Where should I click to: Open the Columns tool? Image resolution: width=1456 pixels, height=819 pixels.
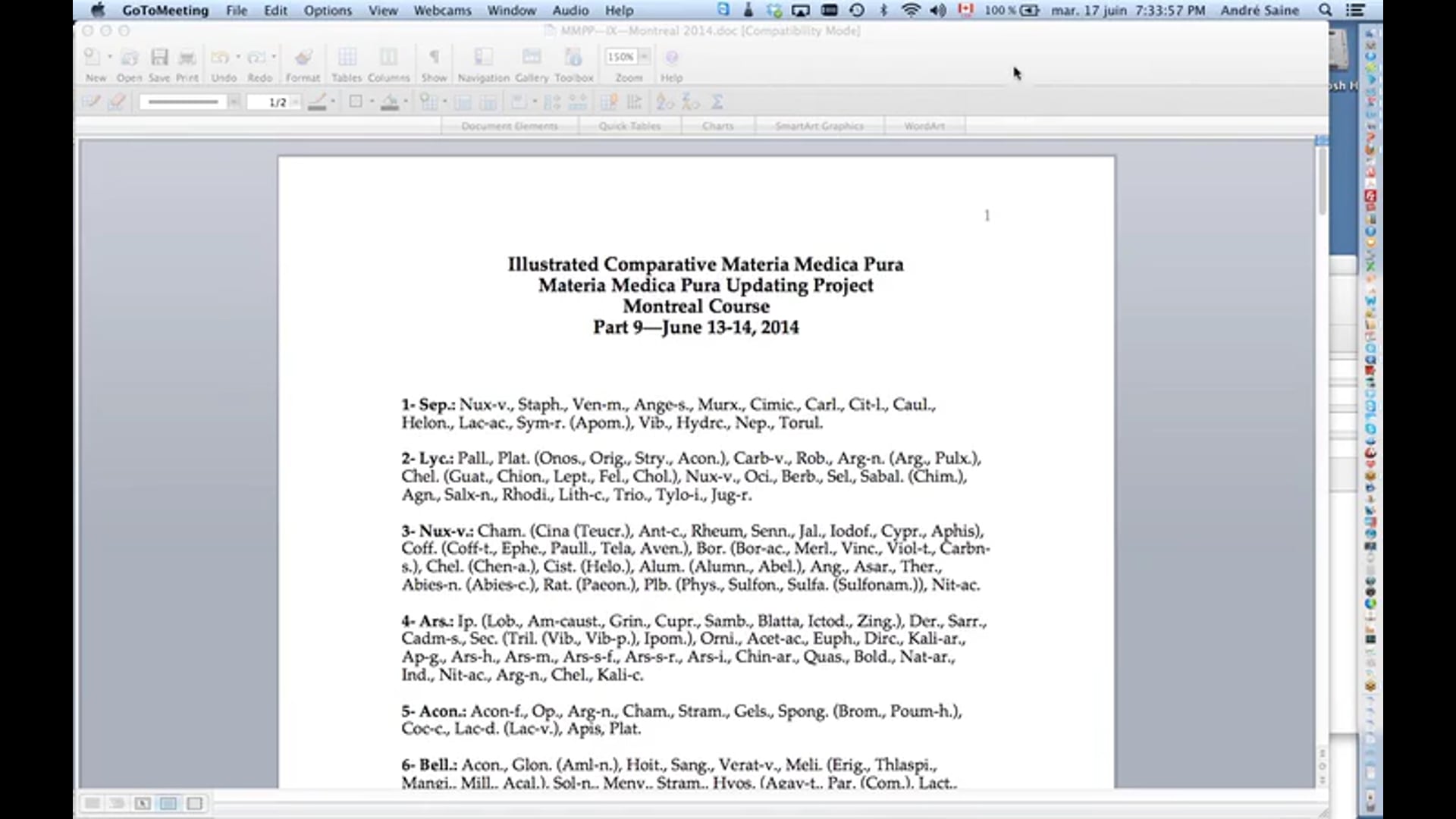coord(388,57)
